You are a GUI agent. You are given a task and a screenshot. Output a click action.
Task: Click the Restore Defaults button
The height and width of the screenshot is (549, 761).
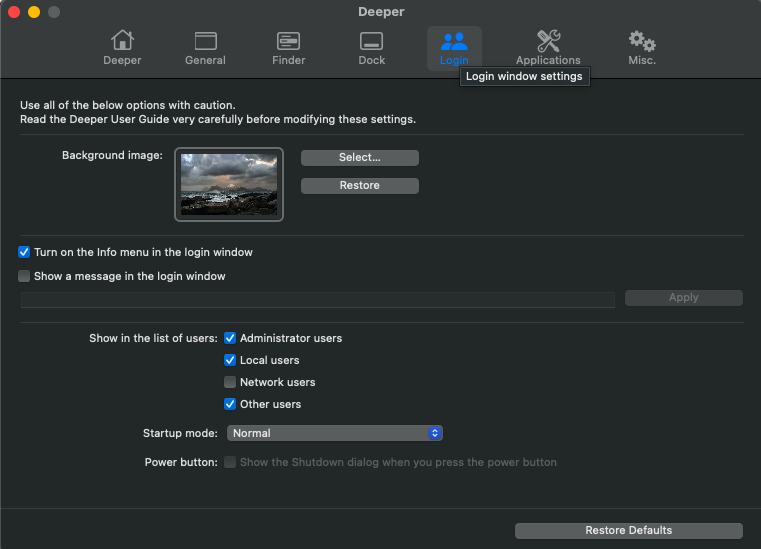[629, 530]
